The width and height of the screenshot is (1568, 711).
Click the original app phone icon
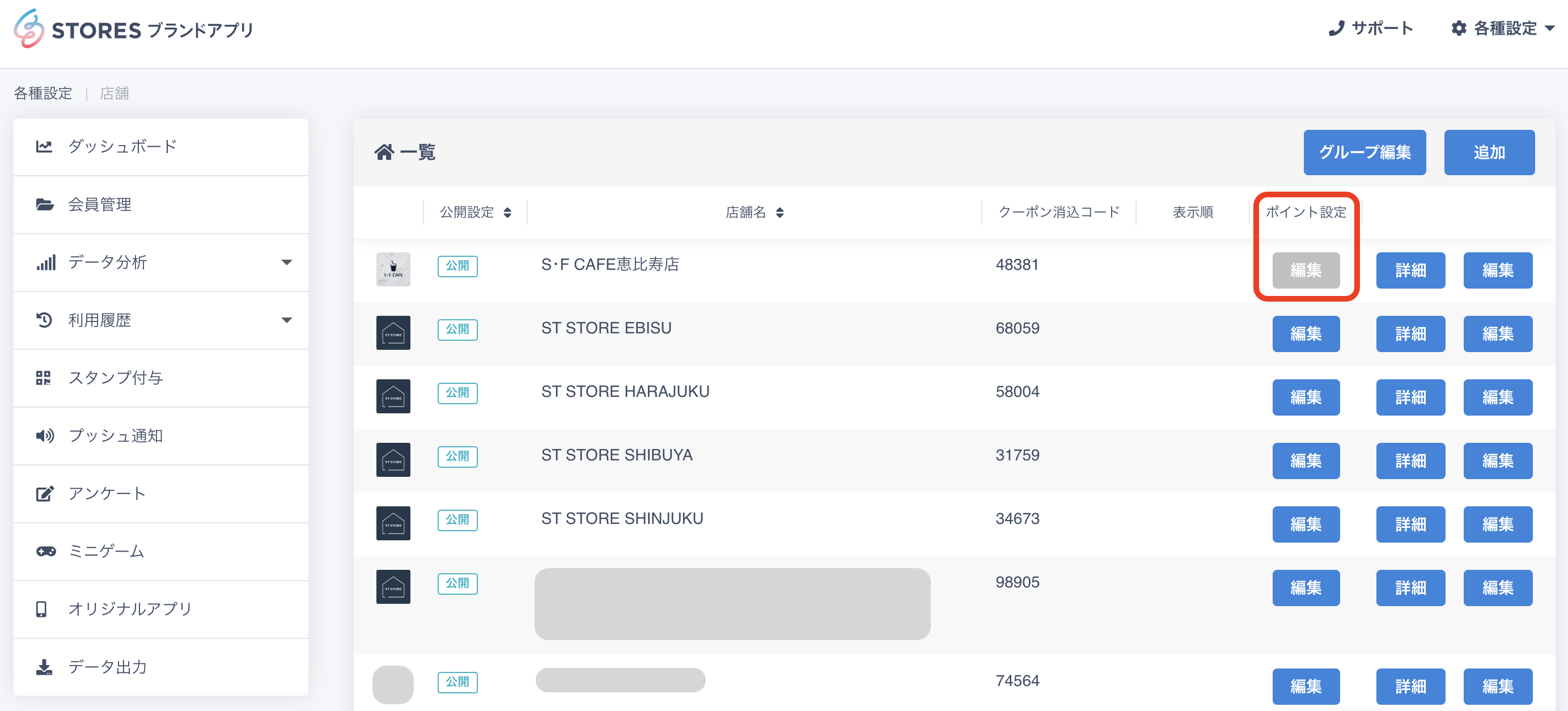point(41,610)
